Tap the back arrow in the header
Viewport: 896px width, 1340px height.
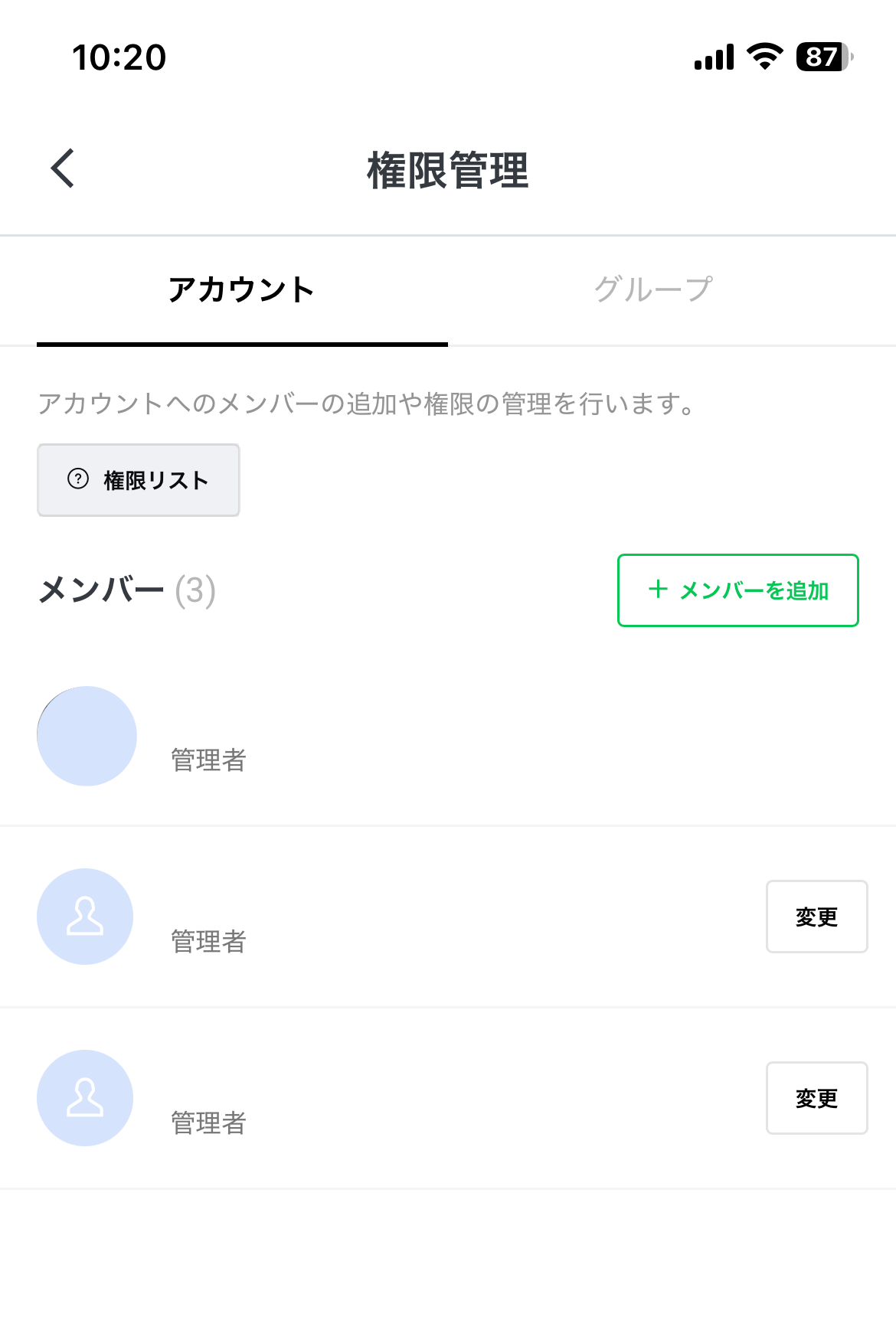[x=63, y=168]
